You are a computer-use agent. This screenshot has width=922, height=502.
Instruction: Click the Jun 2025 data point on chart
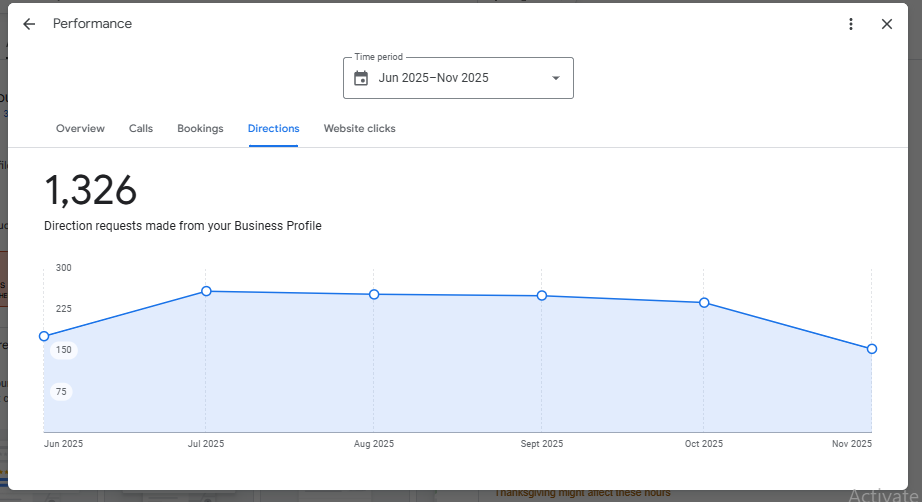(x=44, y=336)
